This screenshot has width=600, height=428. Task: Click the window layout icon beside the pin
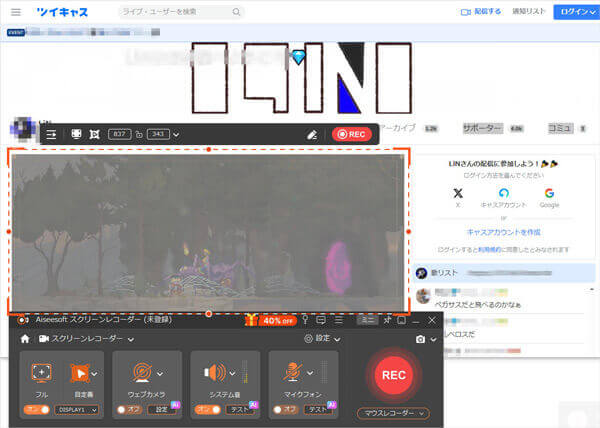click(402, 320)
